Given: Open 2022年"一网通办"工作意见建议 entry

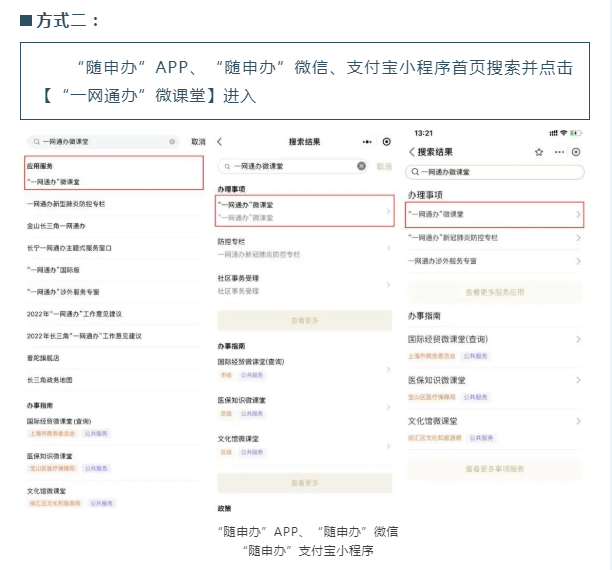Looking at the screenshot, I should 74,314.
